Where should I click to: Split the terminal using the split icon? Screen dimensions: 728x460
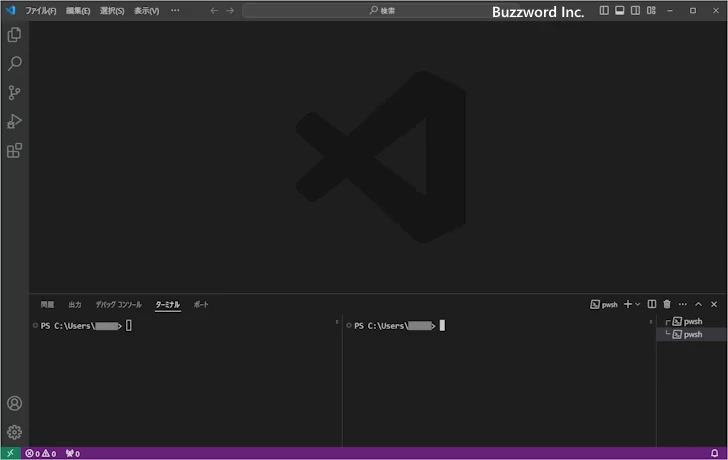pos(652,304)
